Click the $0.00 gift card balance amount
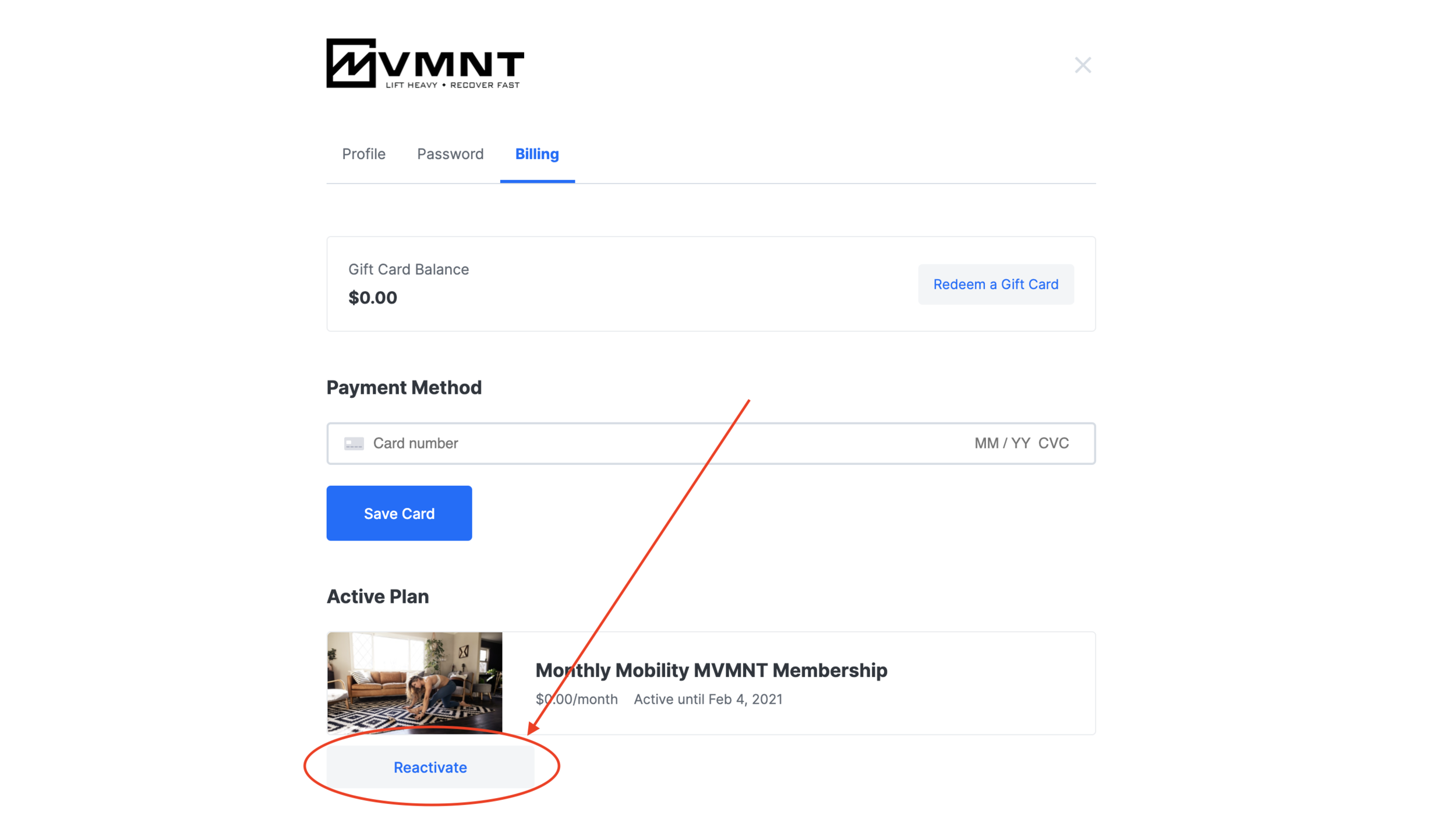Image resolution: width=1456 pixels, height=833 pixels. click(x=373, y=298)
